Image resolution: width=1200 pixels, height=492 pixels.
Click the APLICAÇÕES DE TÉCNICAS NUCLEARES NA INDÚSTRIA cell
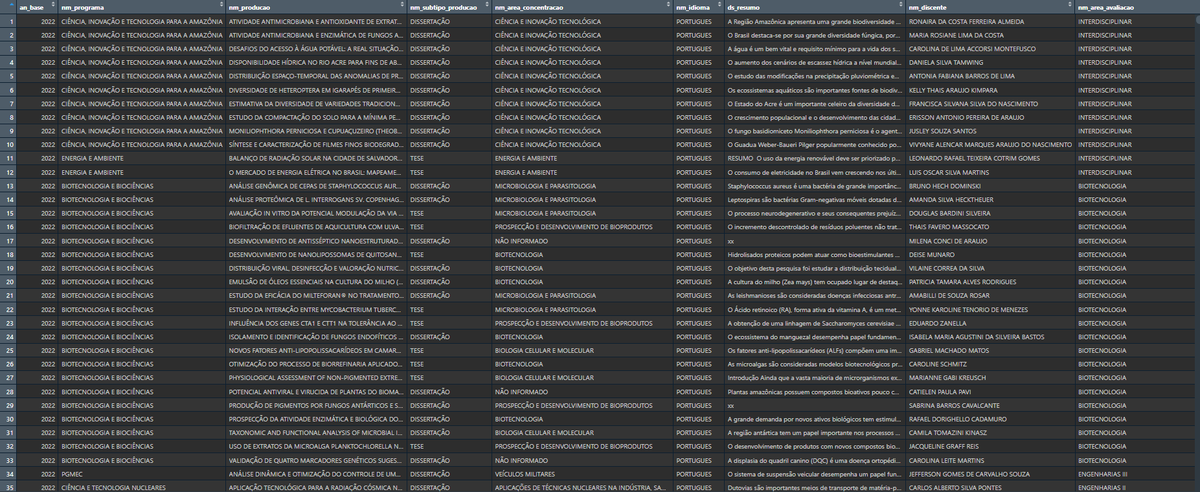pos(582,487)
